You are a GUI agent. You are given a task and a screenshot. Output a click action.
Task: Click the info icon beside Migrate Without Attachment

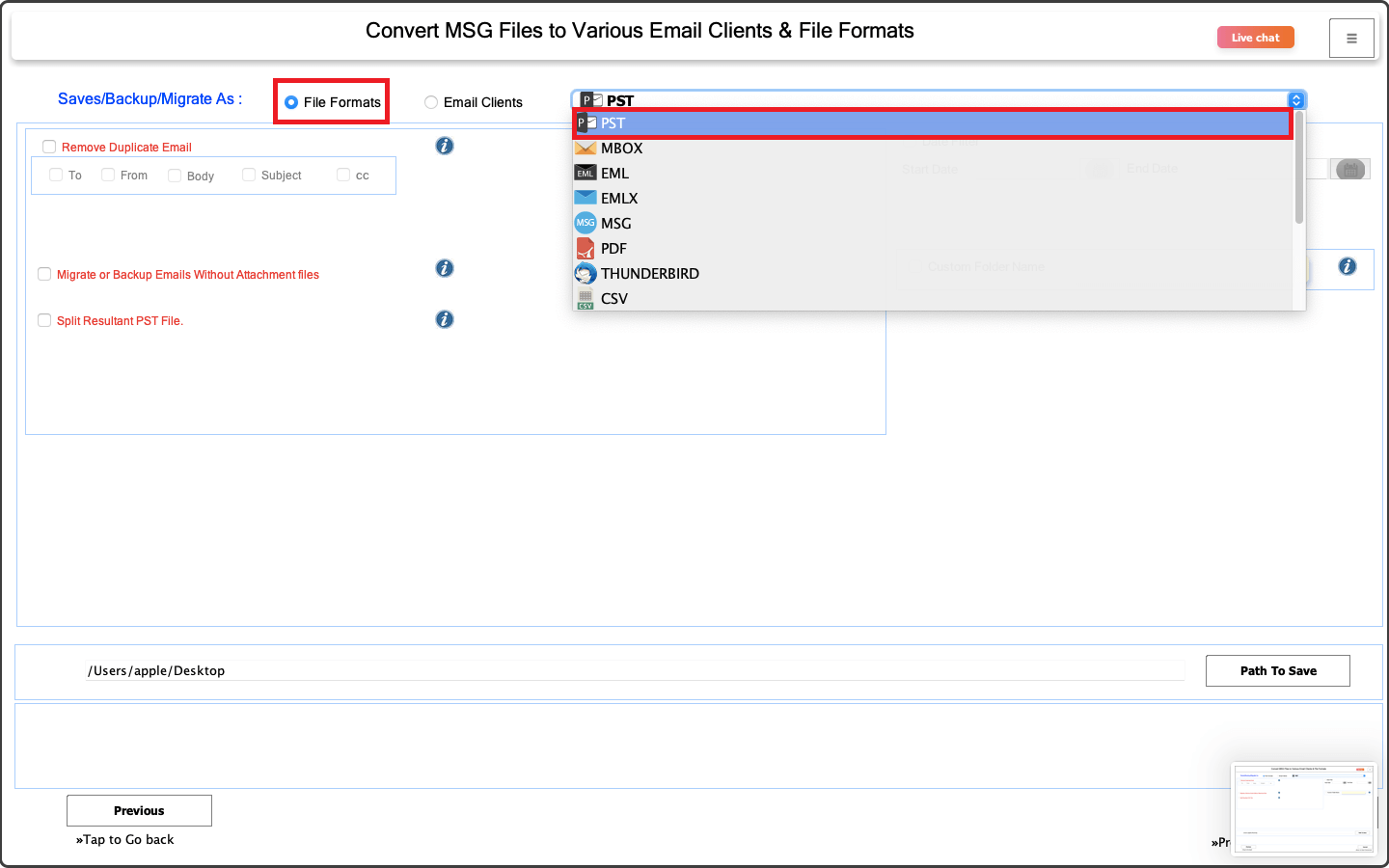pyautogui.click(x=445, y=268)
